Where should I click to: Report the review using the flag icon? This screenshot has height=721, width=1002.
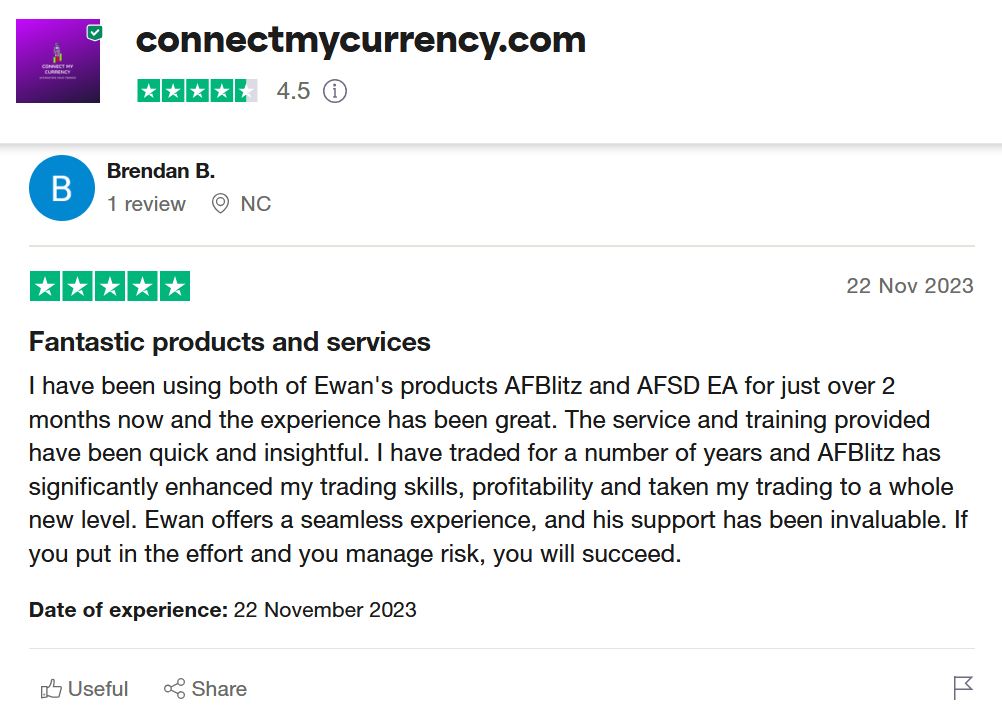tap(962, 688)
